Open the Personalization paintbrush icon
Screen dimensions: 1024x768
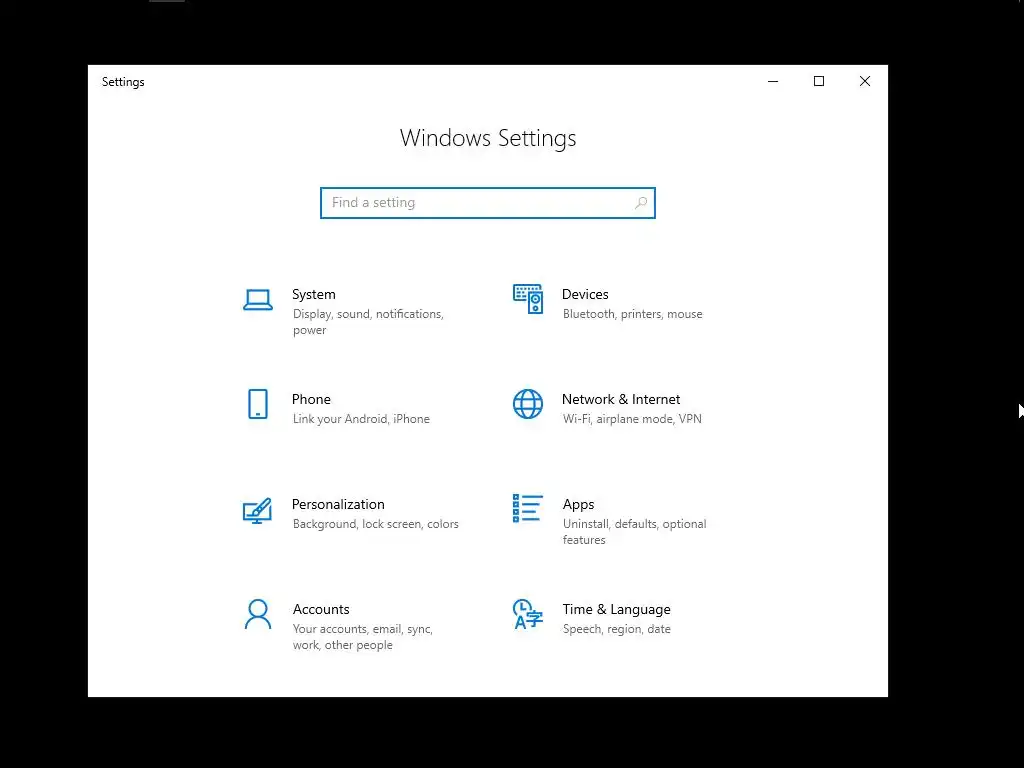[x=257, y=511]
